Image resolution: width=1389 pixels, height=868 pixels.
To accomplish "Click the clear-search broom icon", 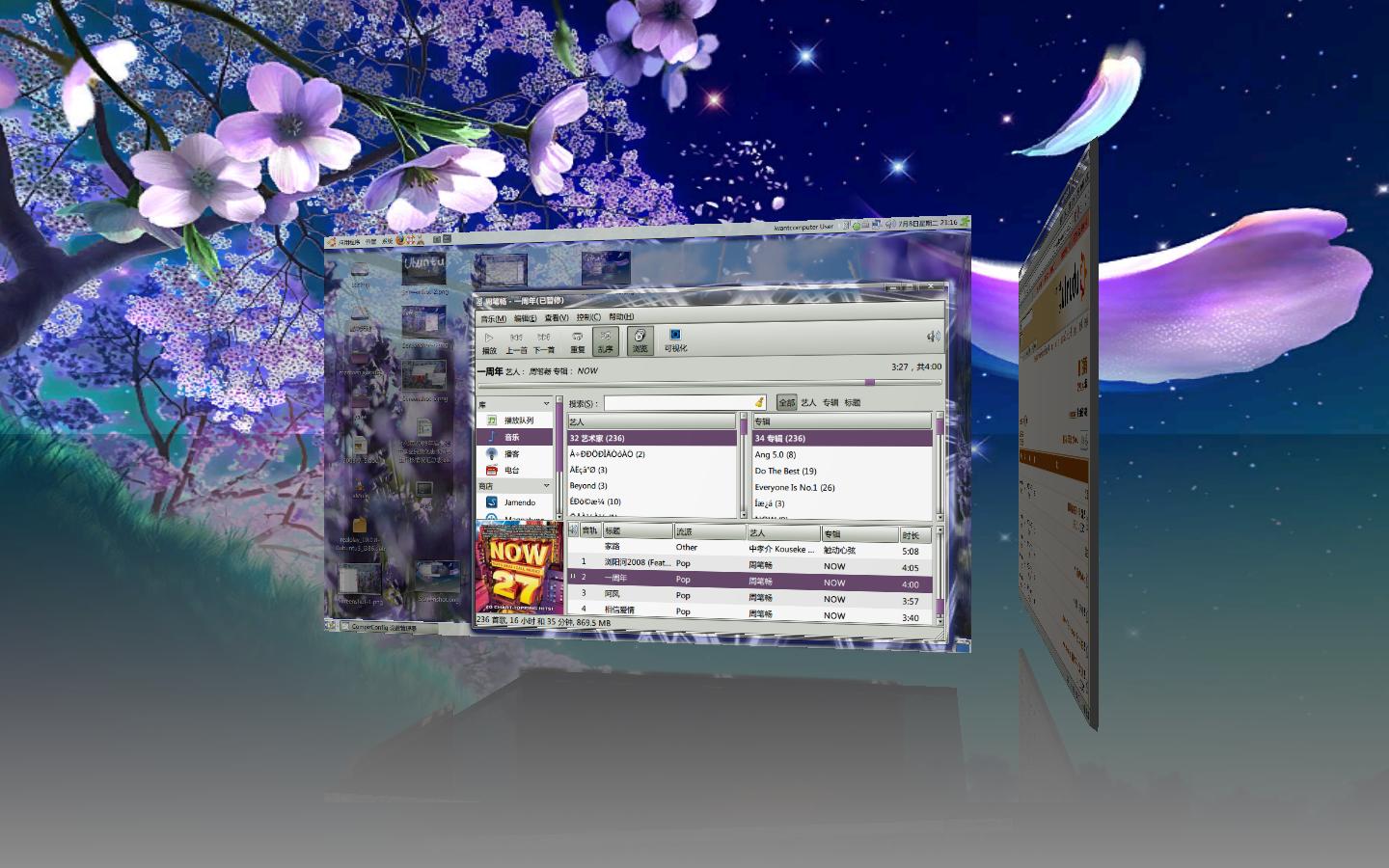I will [x=759, y=402].
